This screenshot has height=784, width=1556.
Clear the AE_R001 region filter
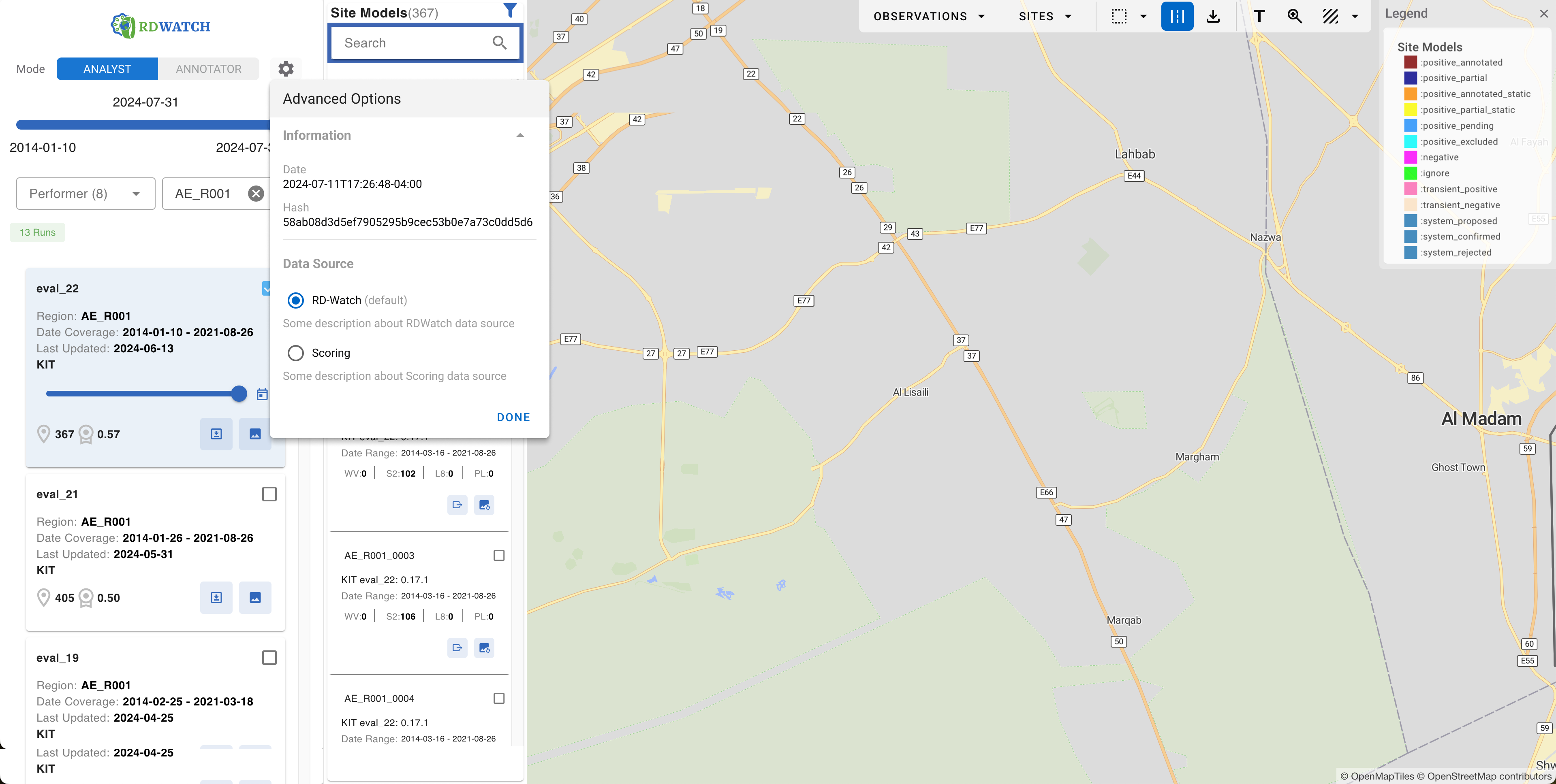point(256,194)
